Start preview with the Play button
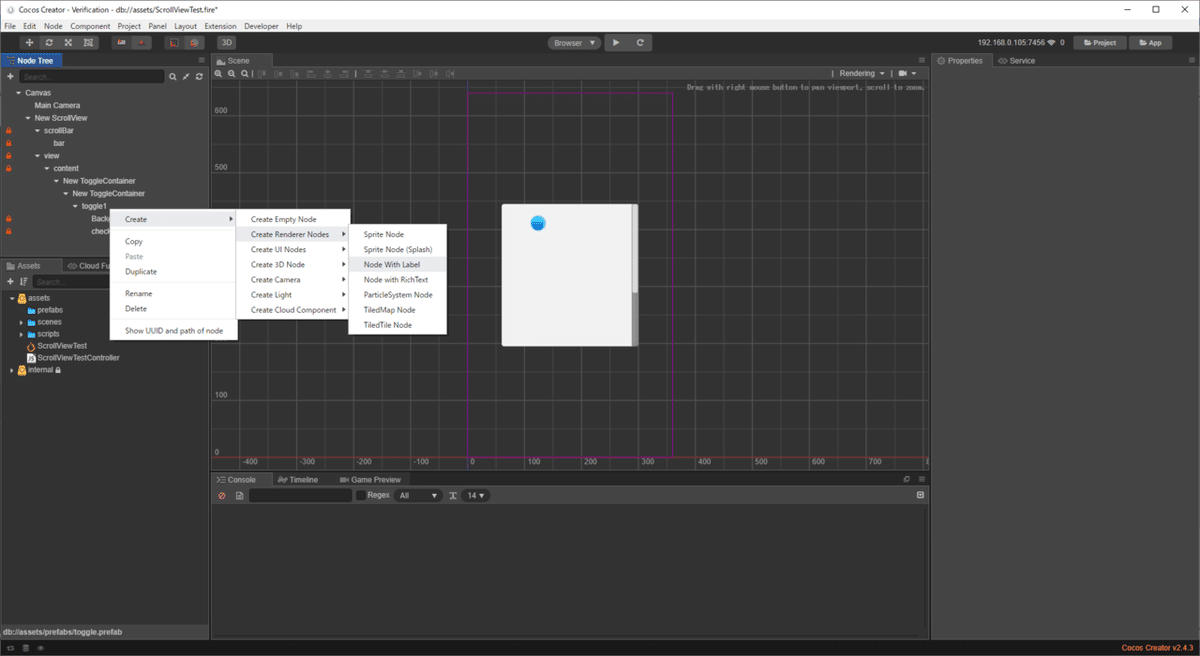Screen dimensions: 1200x656 click(x=616, y=43)
